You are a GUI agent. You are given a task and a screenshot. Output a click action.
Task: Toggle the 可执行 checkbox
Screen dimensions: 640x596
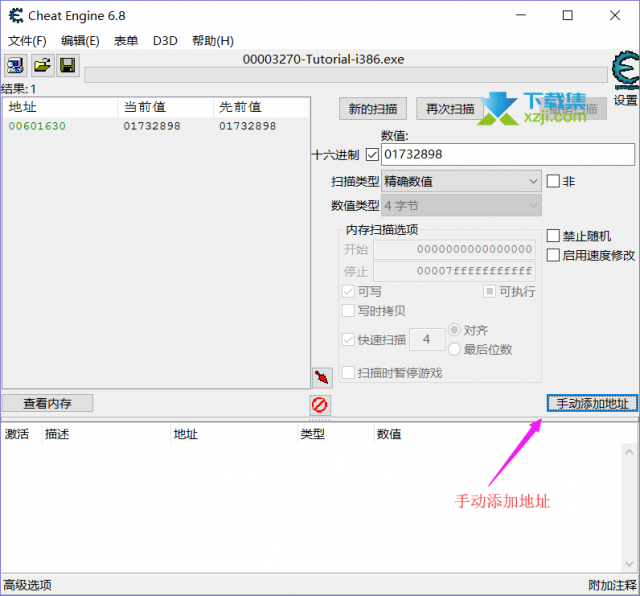[489, 291]
